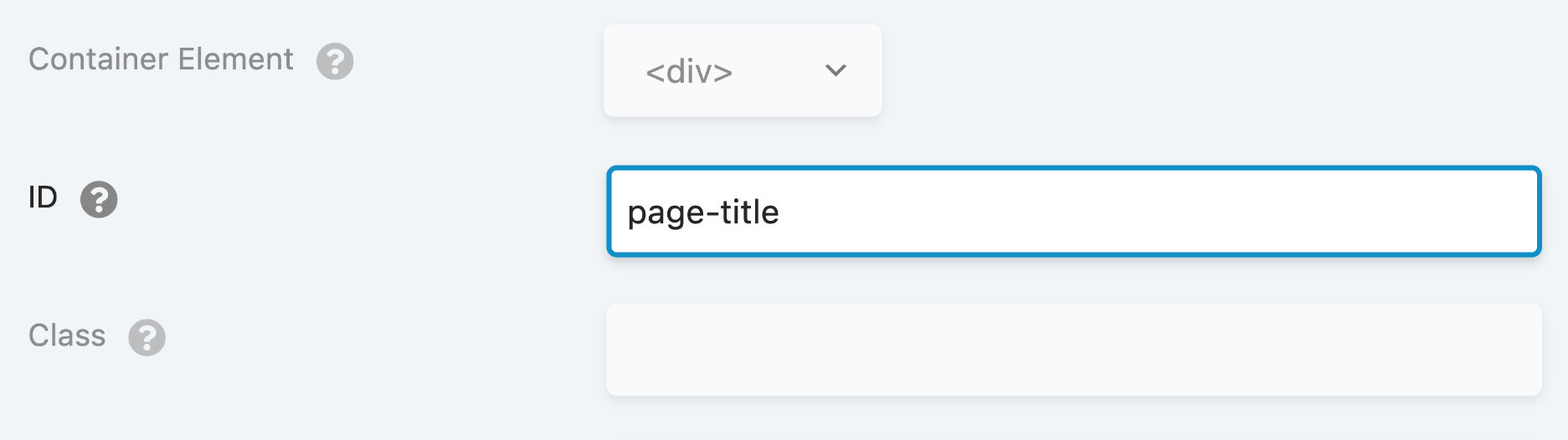The image size is (1568, 440).
Task: Click the <div> text in the element selector
Action: 689,72
